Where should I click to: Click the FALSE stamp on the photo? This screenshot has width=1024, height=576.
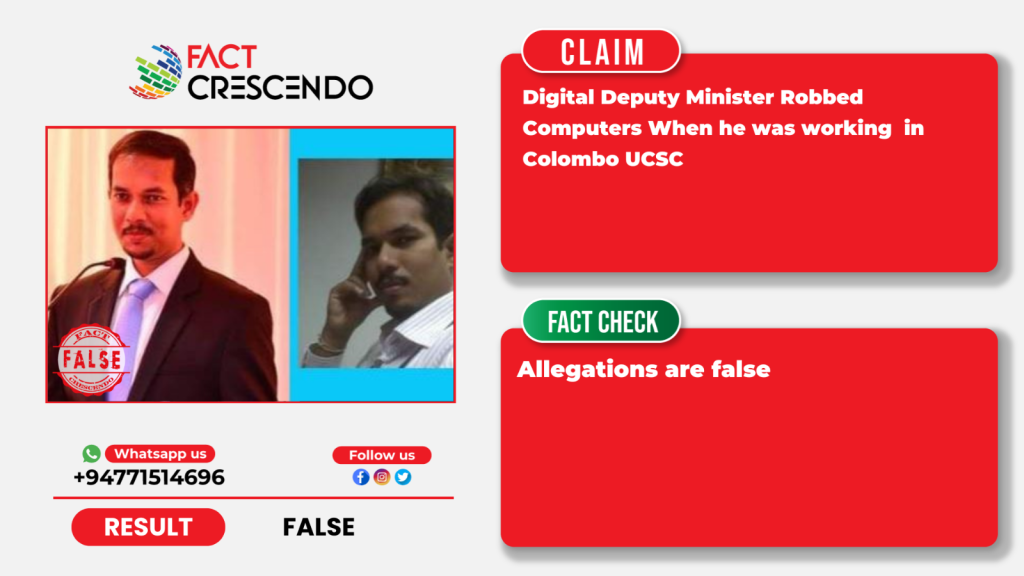[x=91, y=360]
